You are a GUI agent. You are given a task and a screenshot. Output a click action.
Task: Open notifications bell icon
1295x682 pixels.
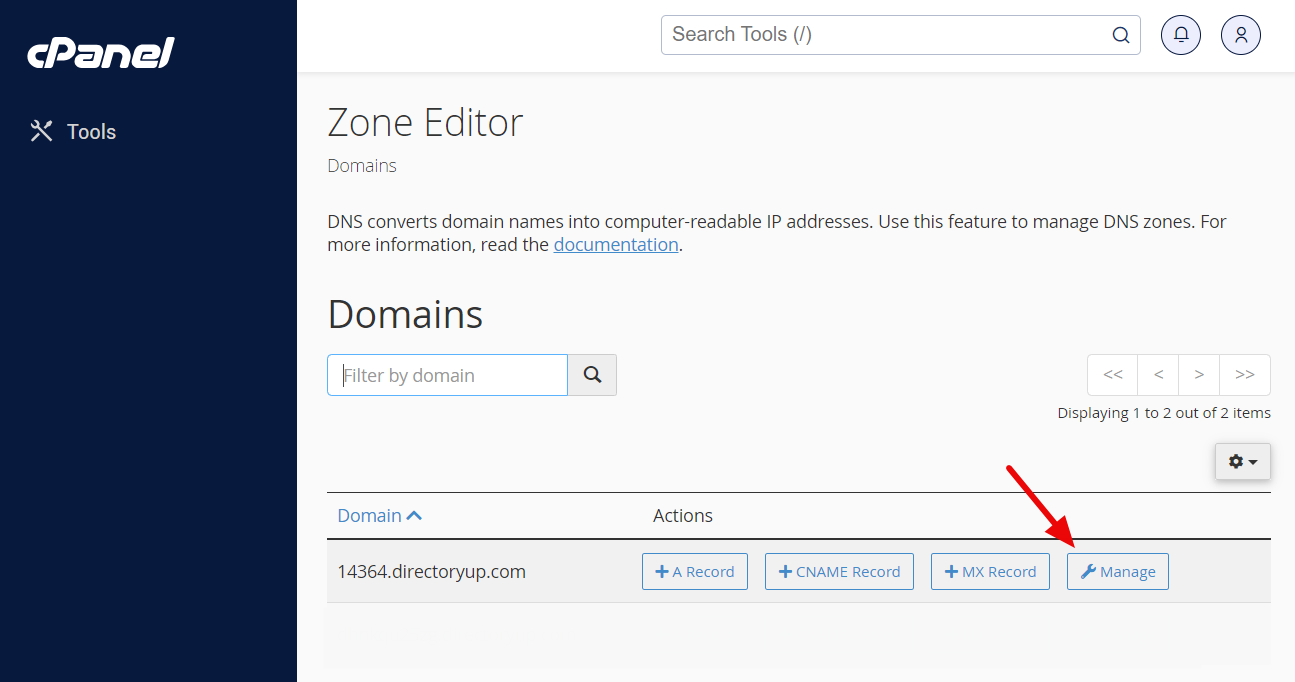(1181, 35)
